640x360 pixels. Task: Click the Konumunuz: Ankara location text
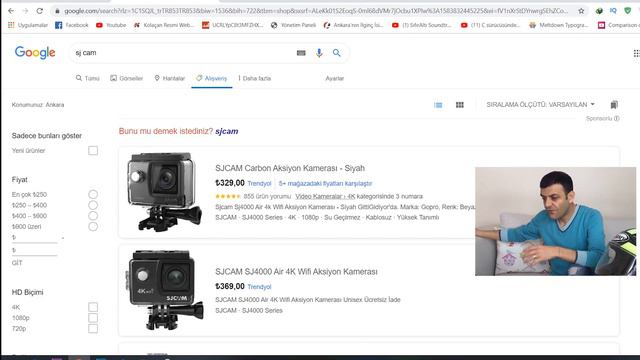tap(38, 105)
